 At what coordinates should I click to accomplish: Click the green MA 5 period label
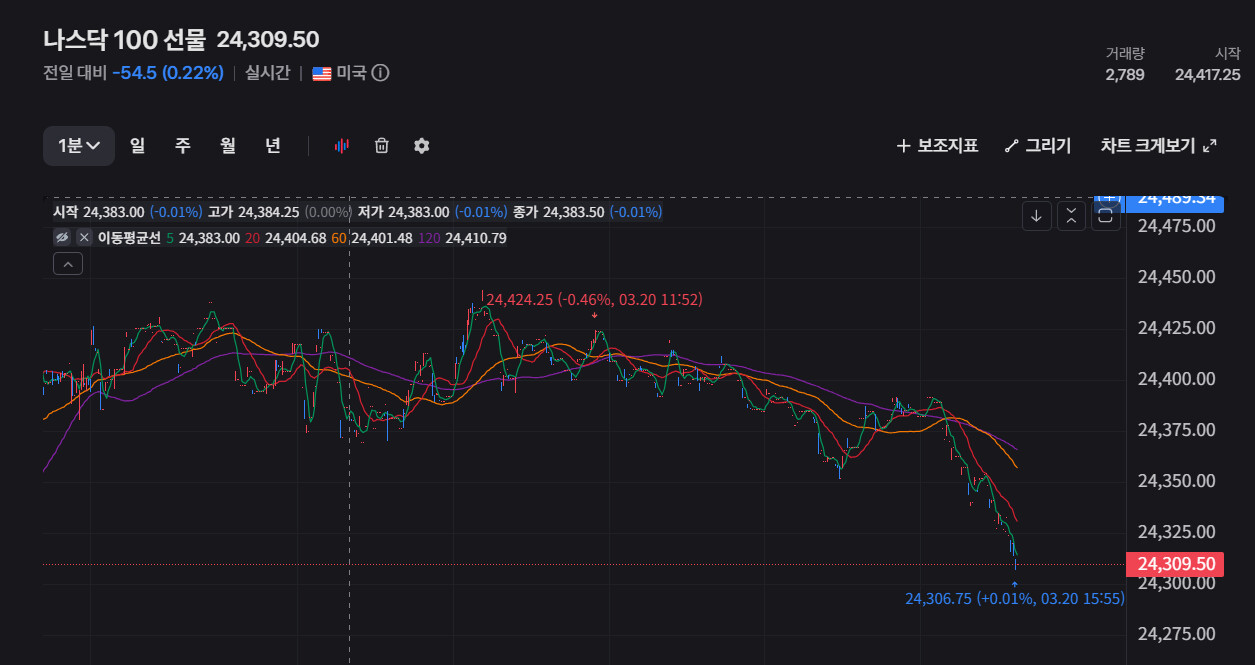[170, 238]
